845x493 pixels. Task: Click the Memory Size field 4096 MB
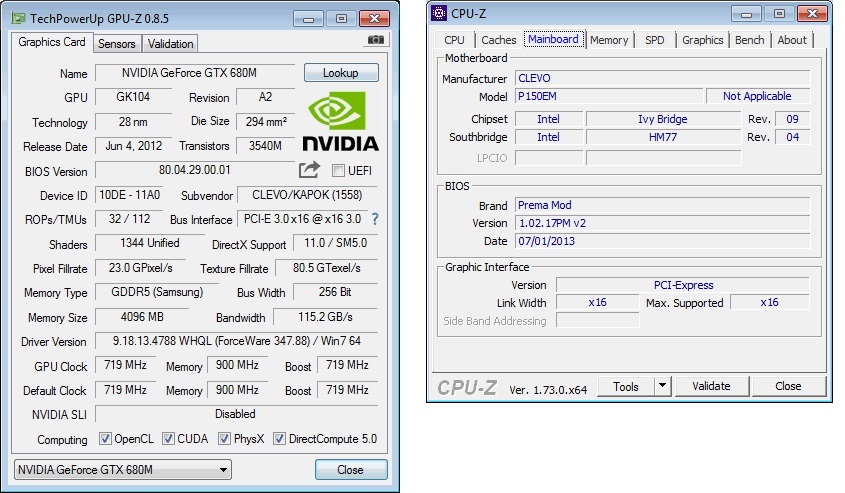pos(142,317)
